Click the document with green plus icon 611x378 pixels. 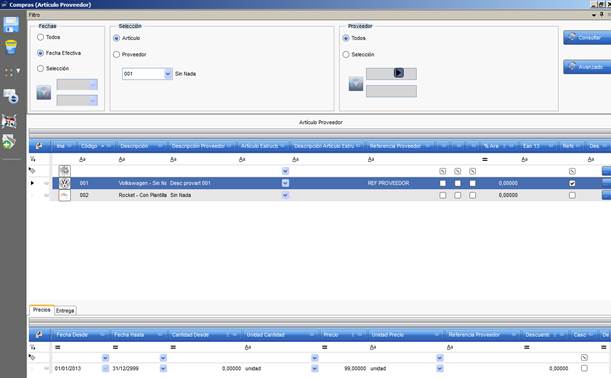tap(9, 142)
